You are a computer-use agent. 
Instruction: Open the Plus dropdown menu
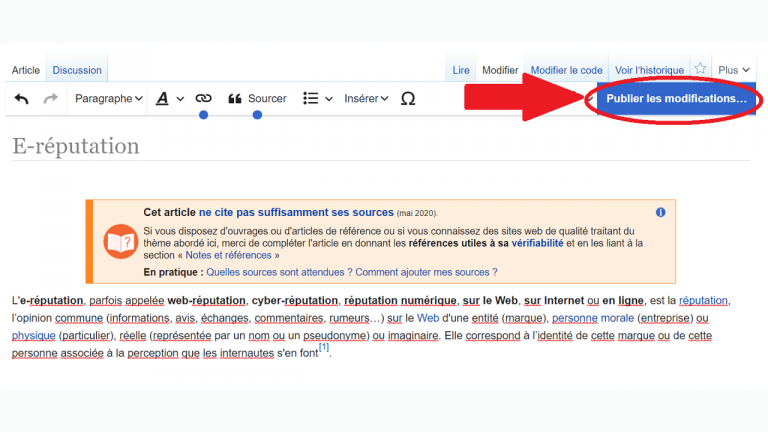pos(733,70)
